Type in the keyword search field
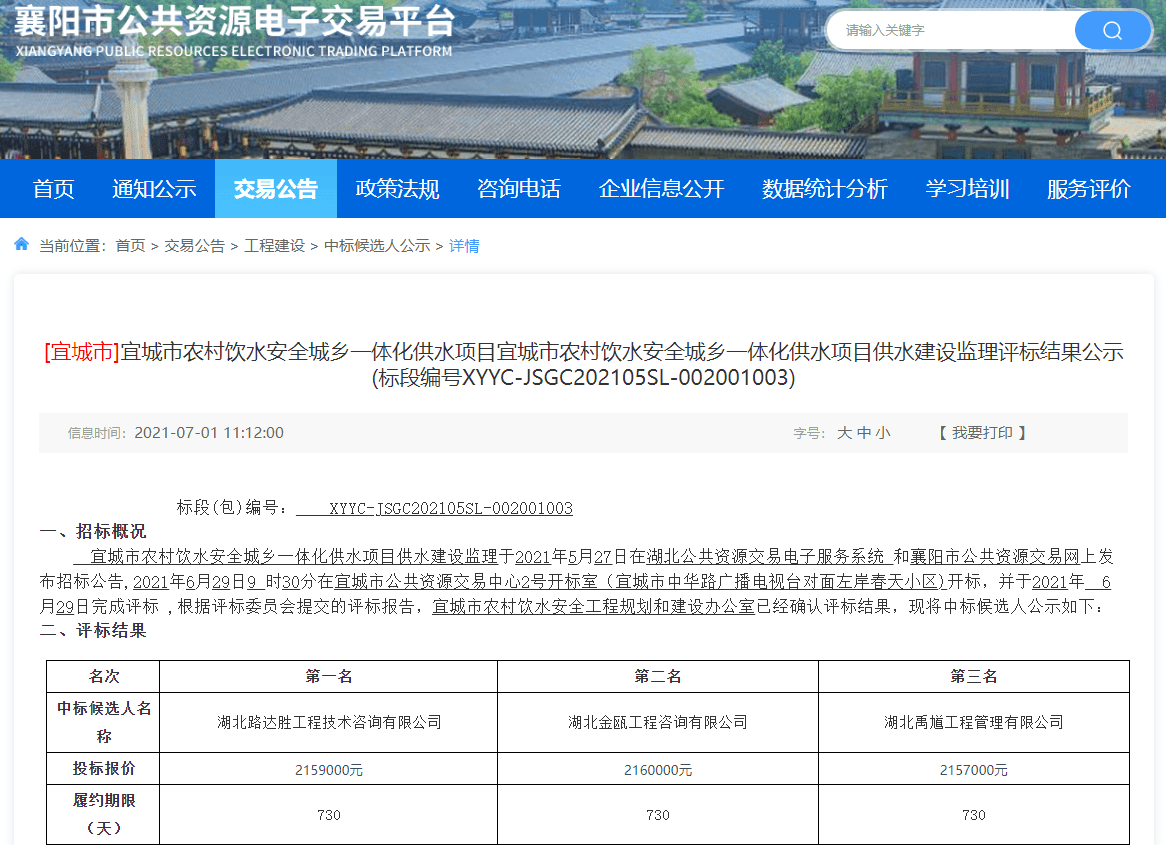The width and height of the screenshot is (1166, 845). [950, 30]
